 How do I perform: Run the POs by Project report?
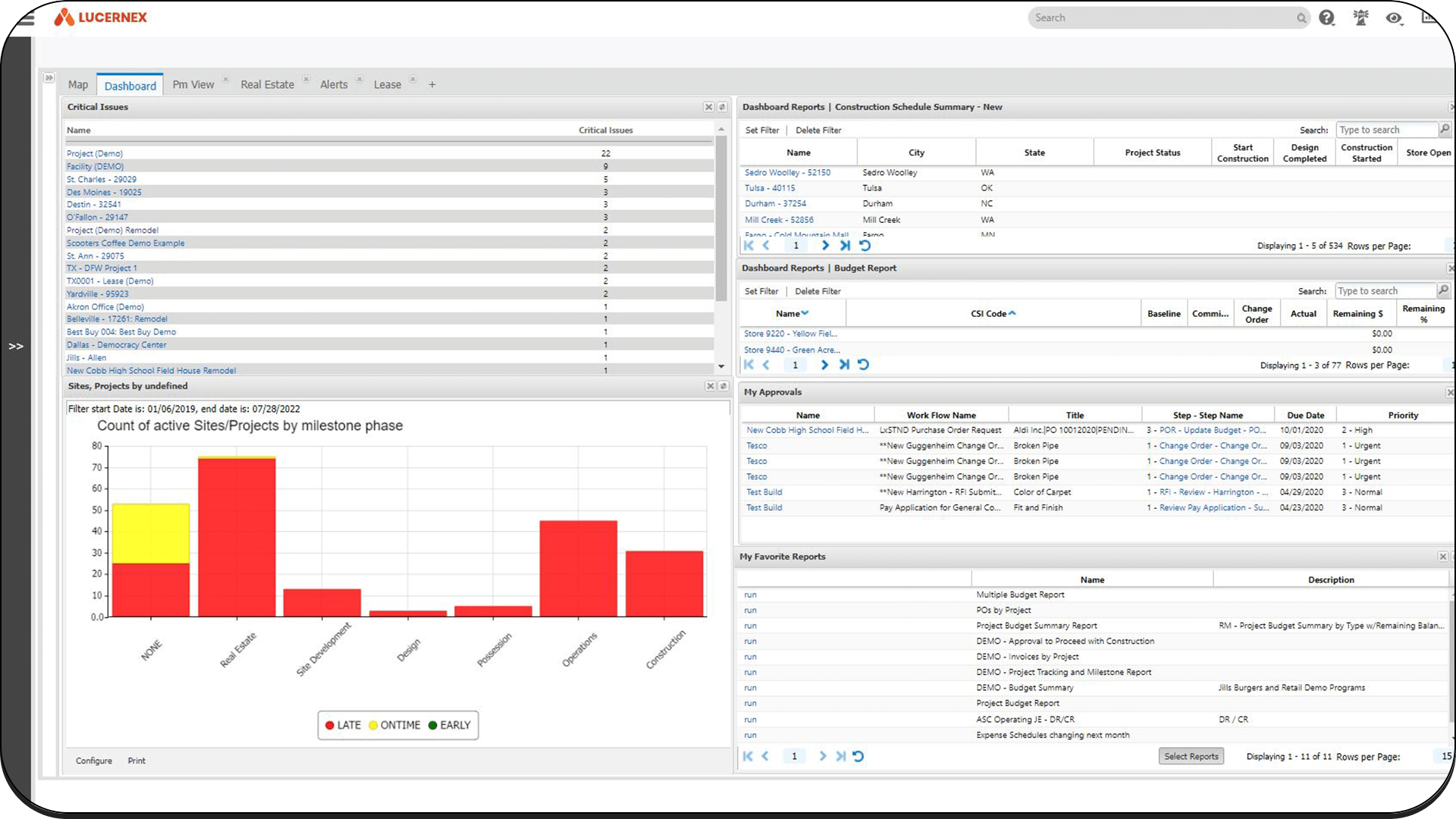pos(750,610)
